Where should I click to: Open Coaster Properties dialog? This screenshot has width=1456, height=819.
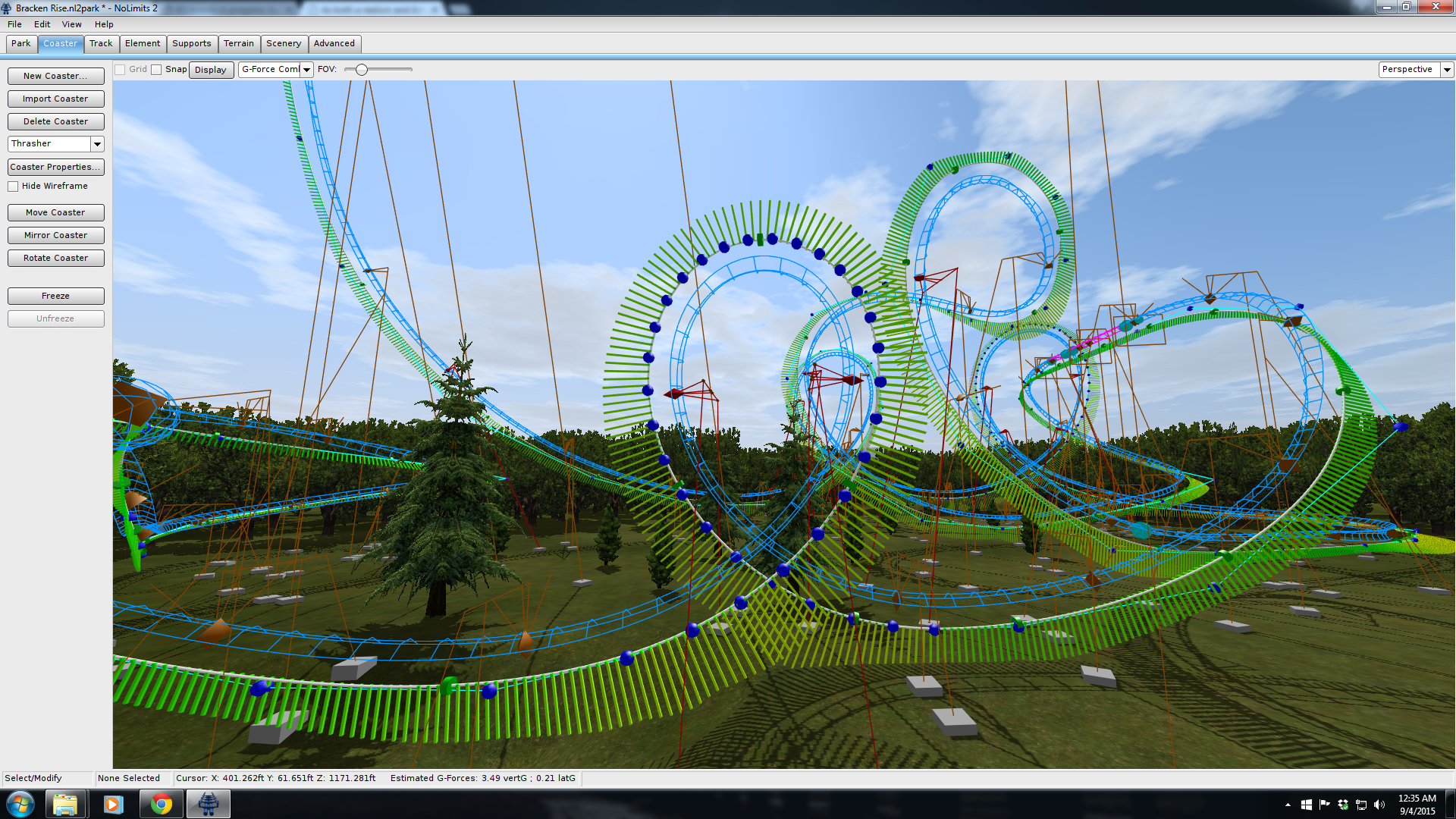coord(55,168)
